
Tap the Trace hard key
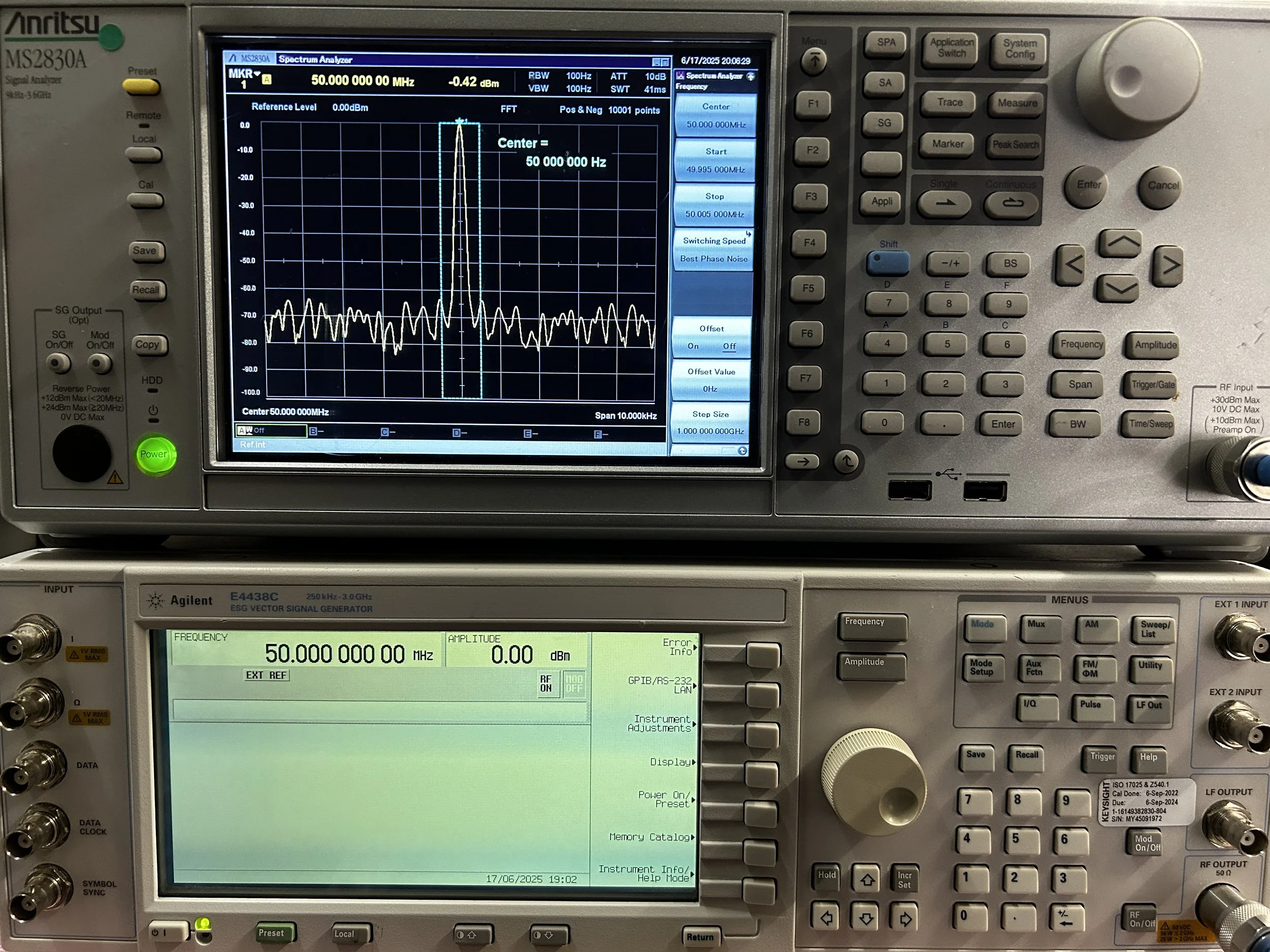[949, 103]
